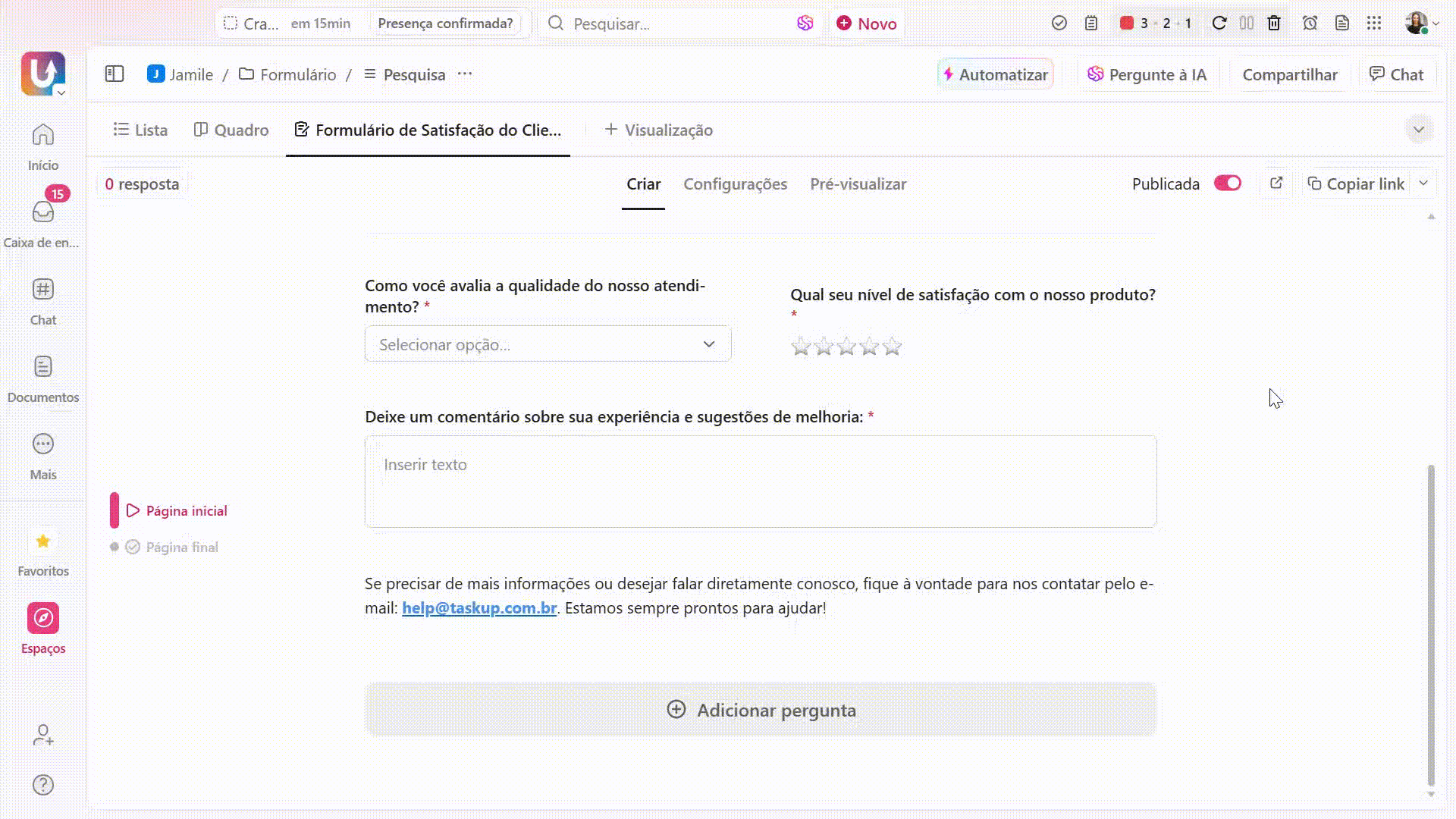The image size is (1456, 819).
Task: Rate five stars for product satisfaction
Action: 893,347
